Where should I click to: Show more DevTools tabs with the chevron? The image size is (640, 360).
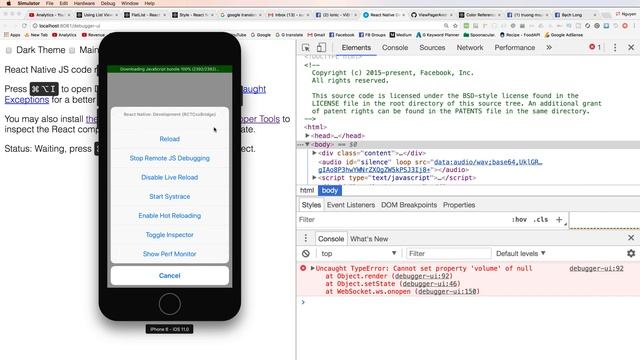[549, 47]
